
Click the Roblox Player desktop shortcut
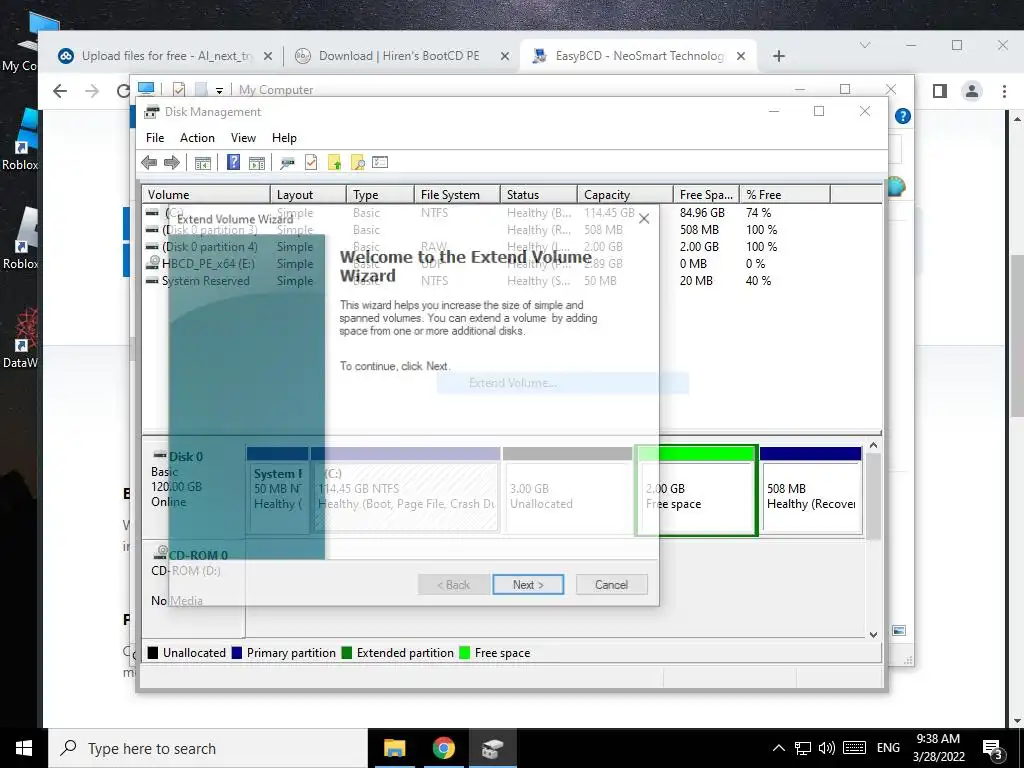21,140
